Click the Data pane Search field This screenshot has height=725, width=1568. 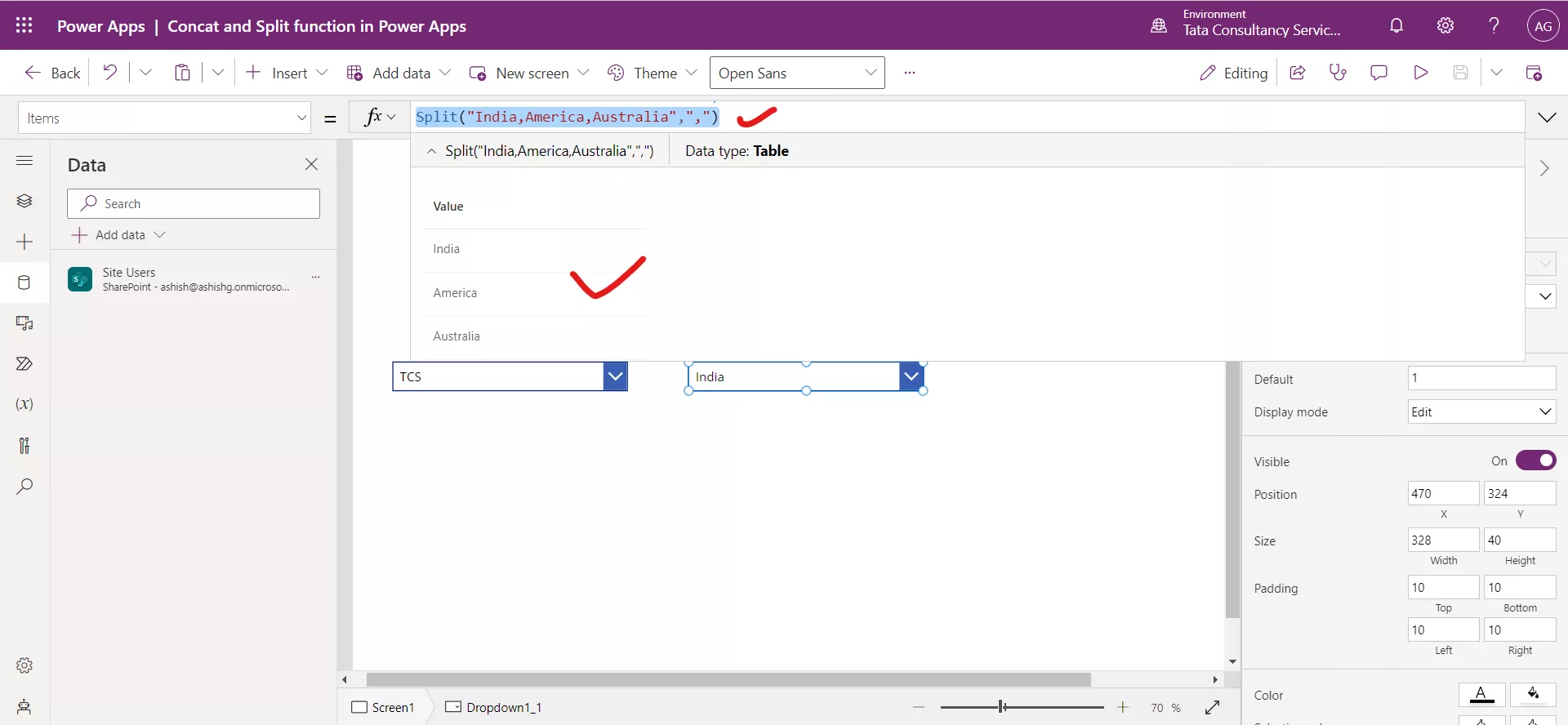(x=194, y=203)
